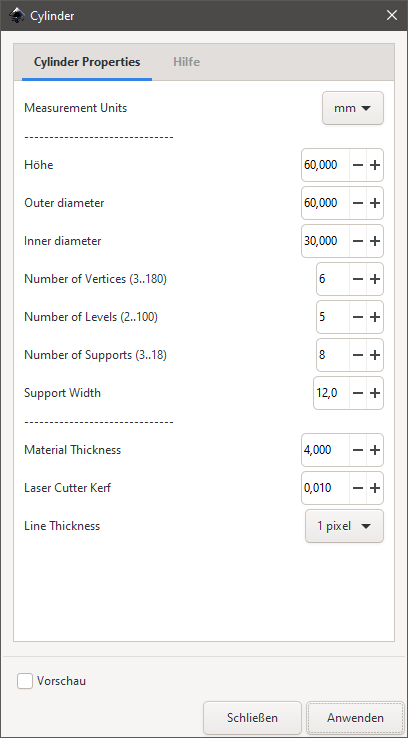Open the Measurement Units mm dropdown
Viewport: 408px width, 738px height.
tap(353, 108)
